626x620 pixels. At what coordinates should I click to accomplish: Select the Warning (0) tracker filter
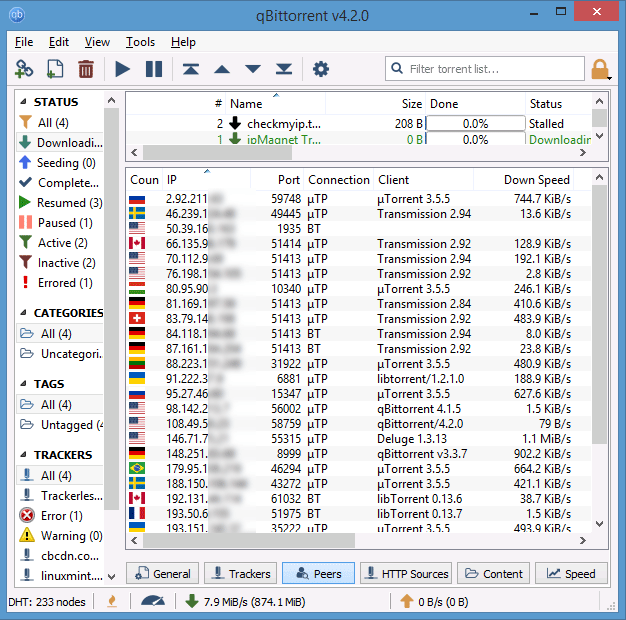click(60, 535)
